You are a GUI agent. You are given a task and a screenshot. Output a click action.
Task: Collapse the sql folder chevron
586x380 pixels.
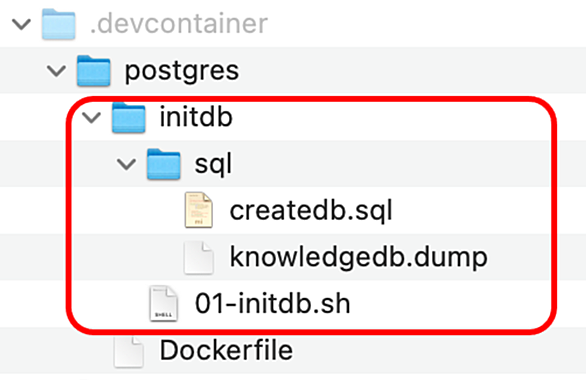click(126, 164)
